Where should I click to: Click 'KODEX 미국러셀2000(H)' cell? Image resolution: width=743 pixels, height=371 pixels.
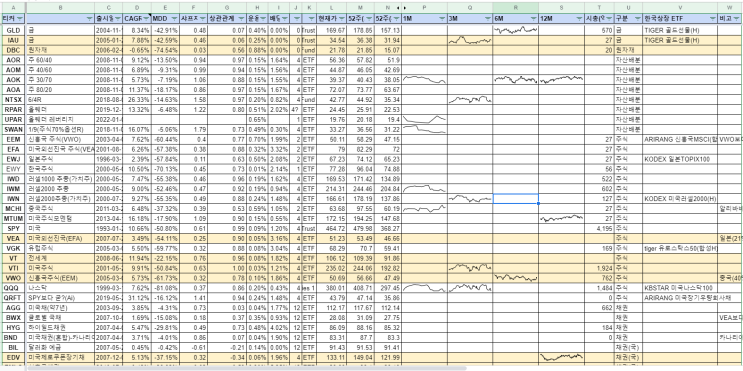[680, 199]
